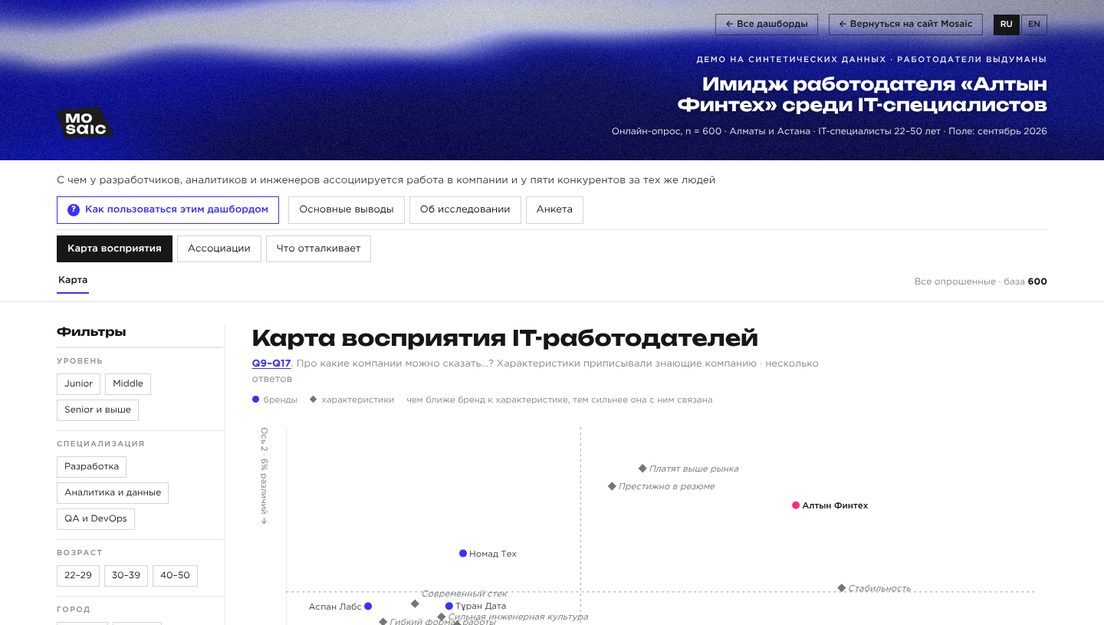The image size is (1104, 625).
Task: Click the Престижно в резюме label
Action: coord(666,486)
